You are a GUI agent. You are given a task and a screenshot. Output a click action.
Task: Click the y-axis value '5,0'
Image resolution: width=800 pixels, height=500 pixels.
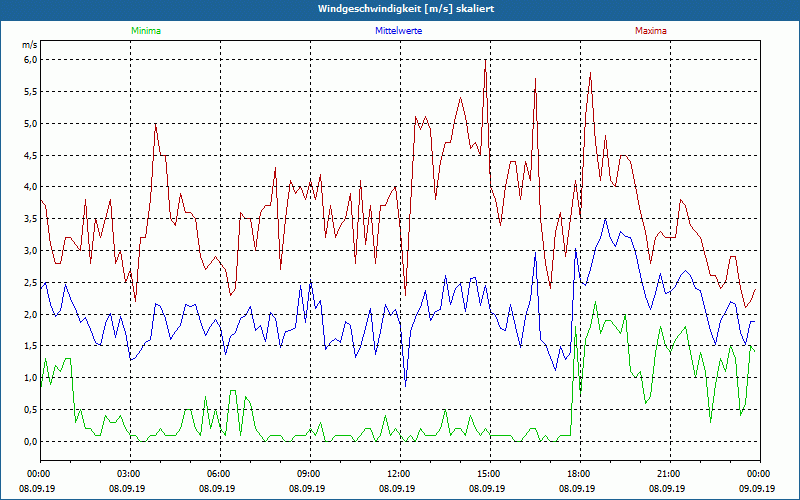(31, 123)
